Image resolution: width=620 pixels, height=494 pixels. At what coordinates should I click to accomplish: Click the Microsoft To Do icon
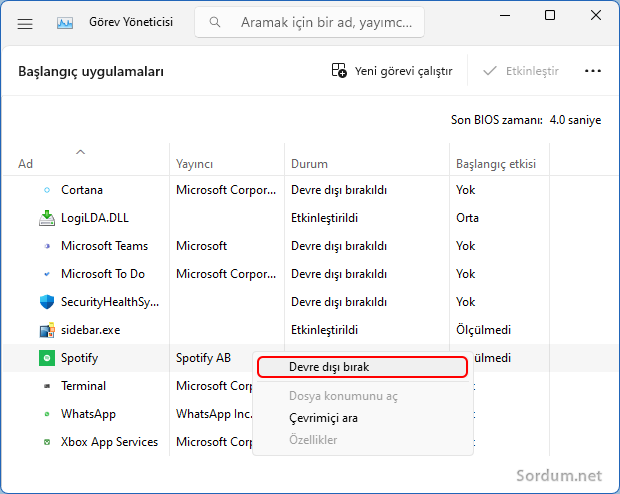tap(47, 274)
